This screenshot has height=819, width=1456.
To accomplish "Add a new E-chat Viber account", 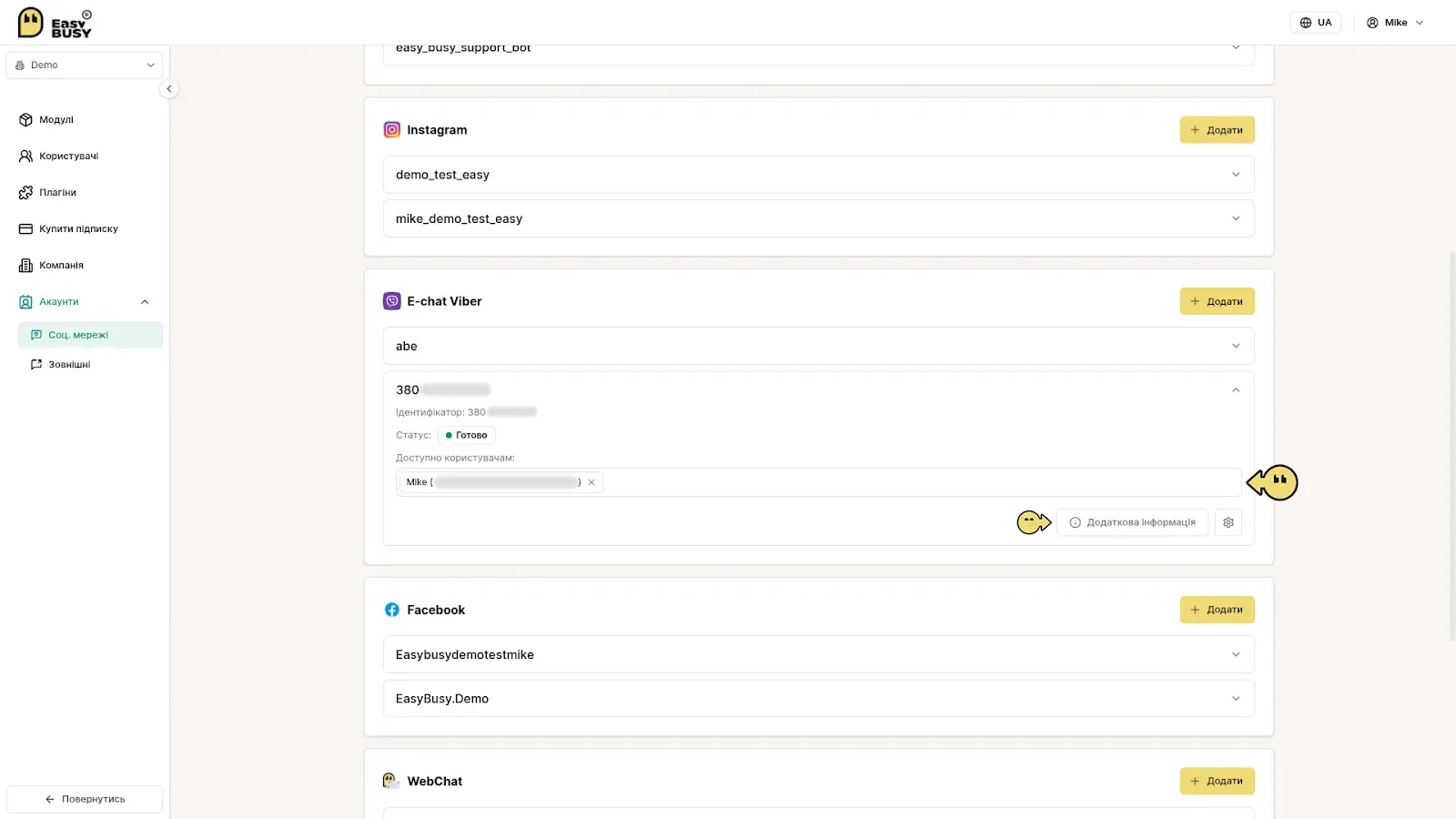I will 1217,301.
